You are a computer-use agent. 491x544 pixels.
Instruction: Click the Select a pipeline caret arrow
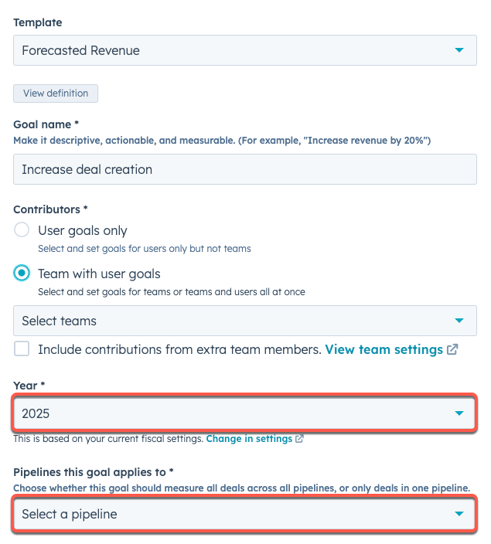click(459, 514)
